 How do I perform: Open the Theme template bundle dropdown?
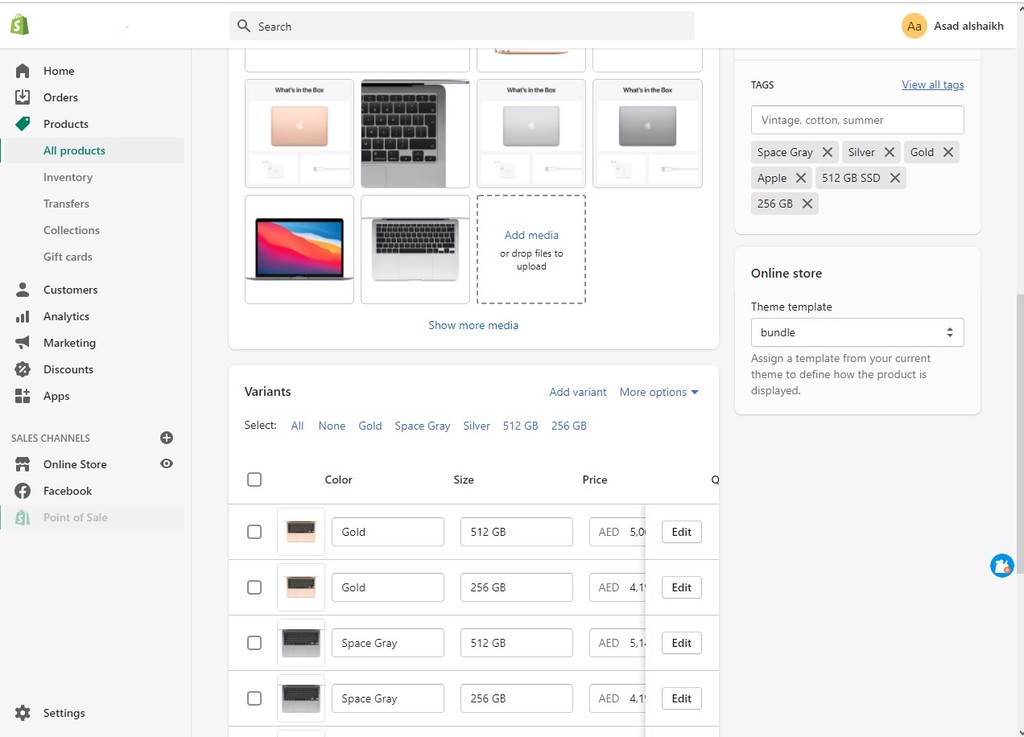pos(857,332)
